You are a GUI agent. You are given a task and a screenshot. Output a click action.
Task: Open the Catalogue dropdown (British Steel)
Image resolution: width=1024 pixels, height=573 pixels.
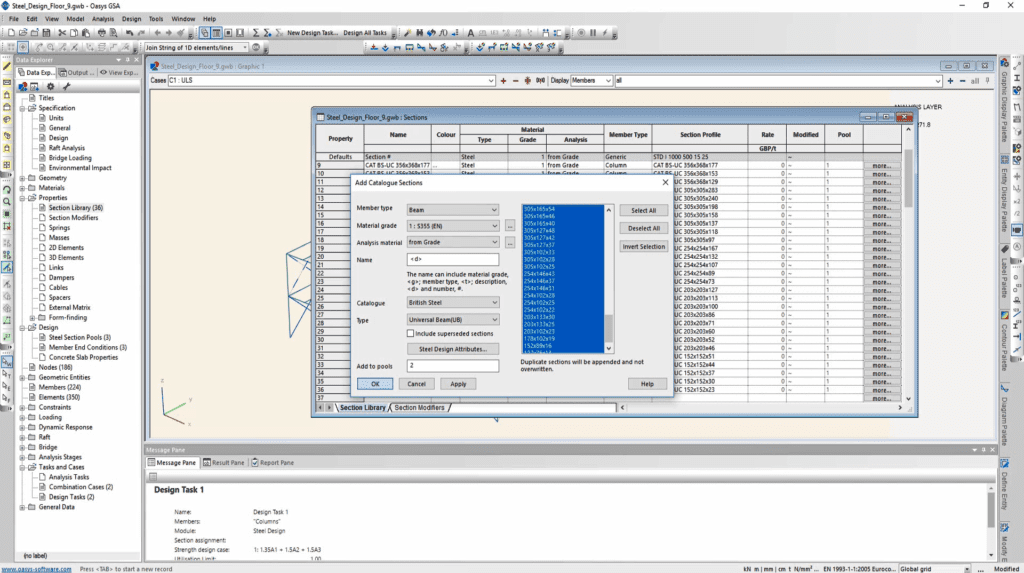coord(453,303)
